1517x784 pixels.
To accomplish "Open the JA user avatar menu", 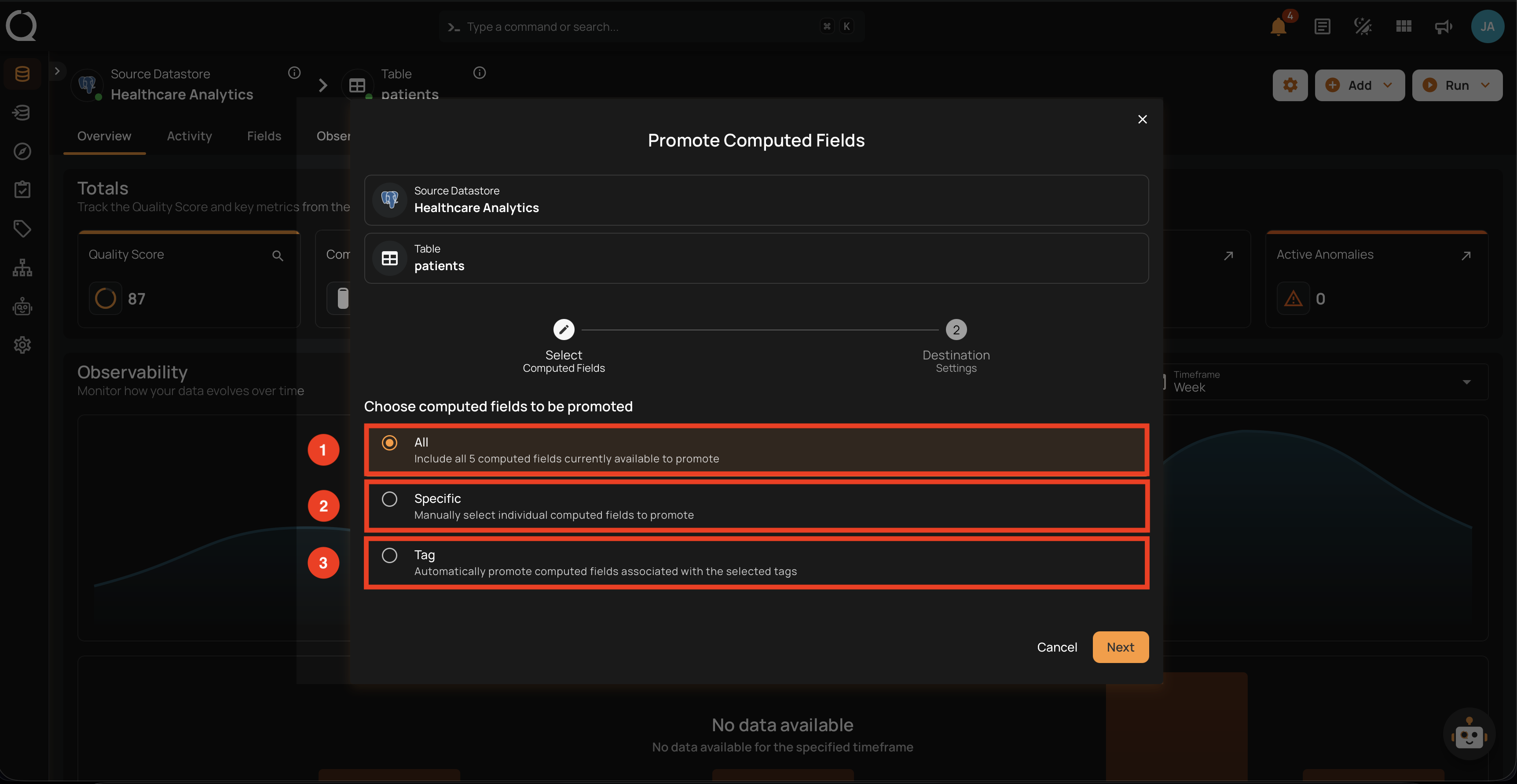I will (x=1487, y=26).
